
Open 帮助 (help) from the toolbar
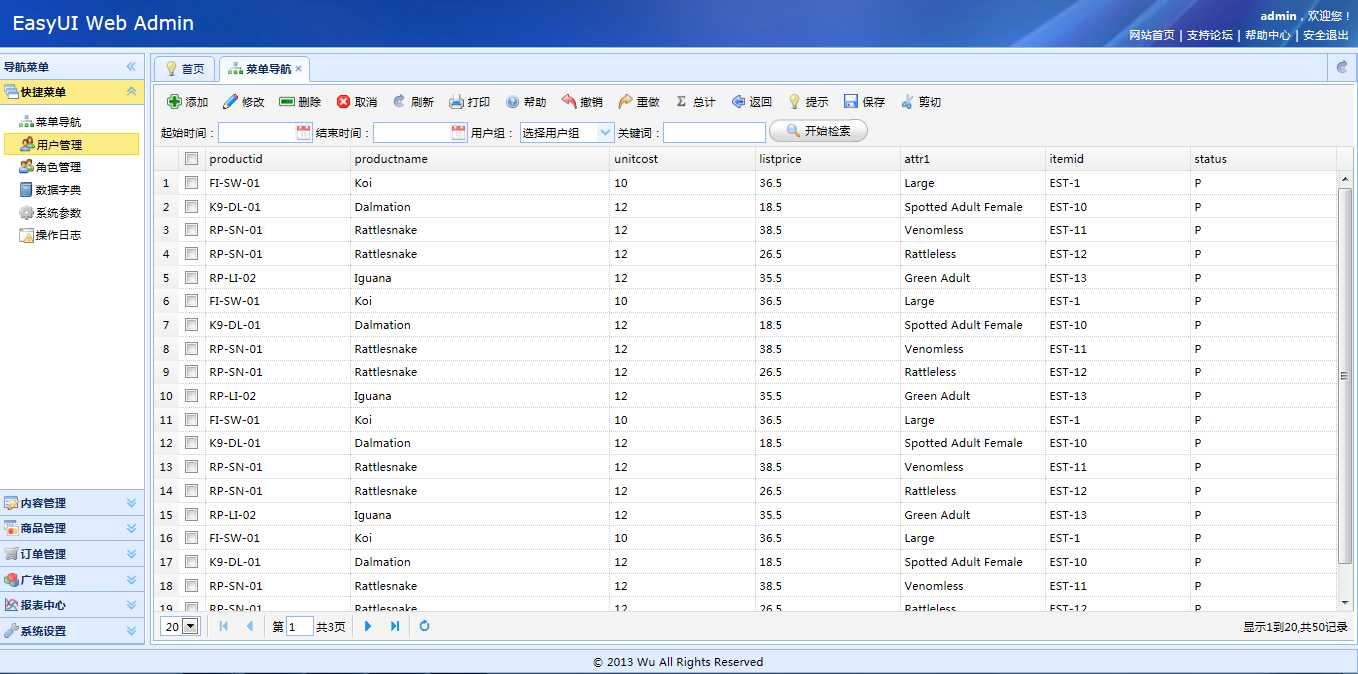(x=525, y=102)
